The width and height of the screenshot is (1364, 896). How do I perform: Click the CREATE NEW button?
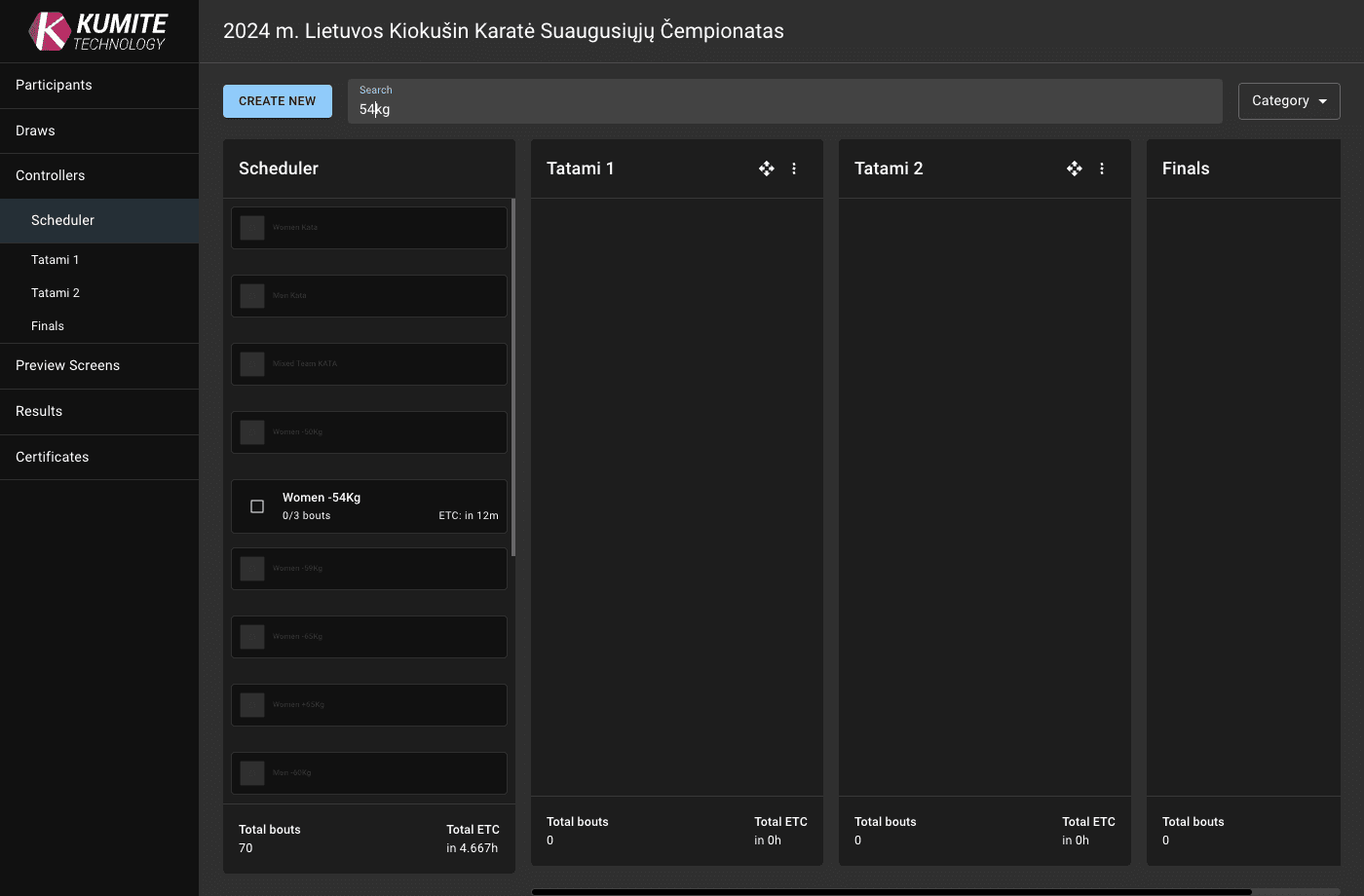coord(277,100)
